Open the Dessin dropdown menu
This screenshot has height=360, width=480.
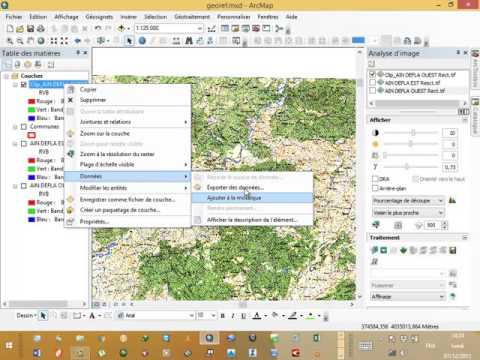pos(26,315)
